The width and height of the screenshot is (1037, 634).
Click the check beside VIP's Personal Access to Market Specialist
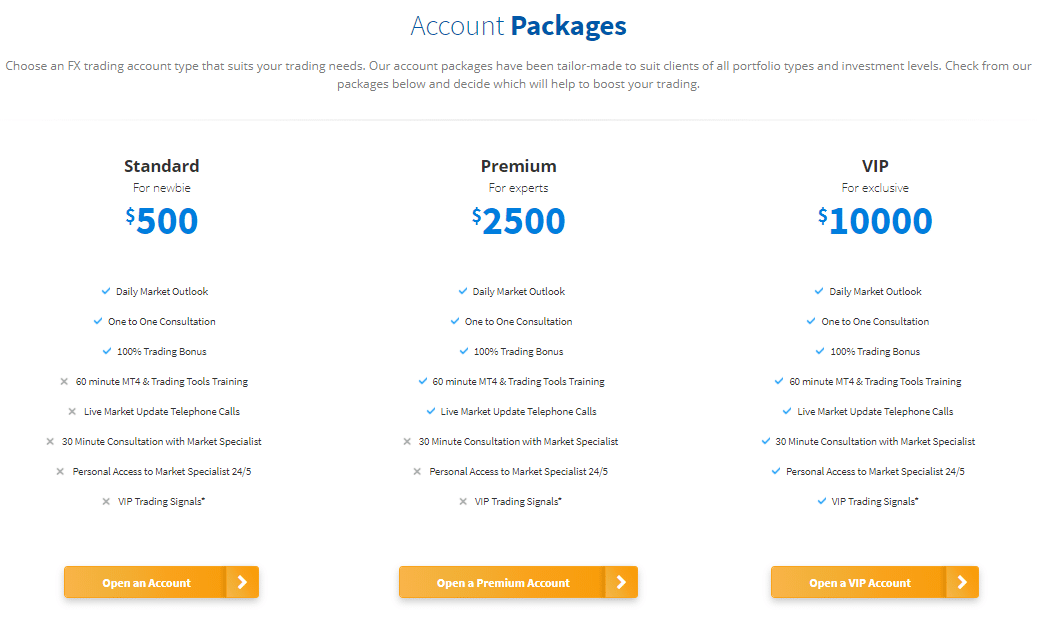tap(778, 471)
